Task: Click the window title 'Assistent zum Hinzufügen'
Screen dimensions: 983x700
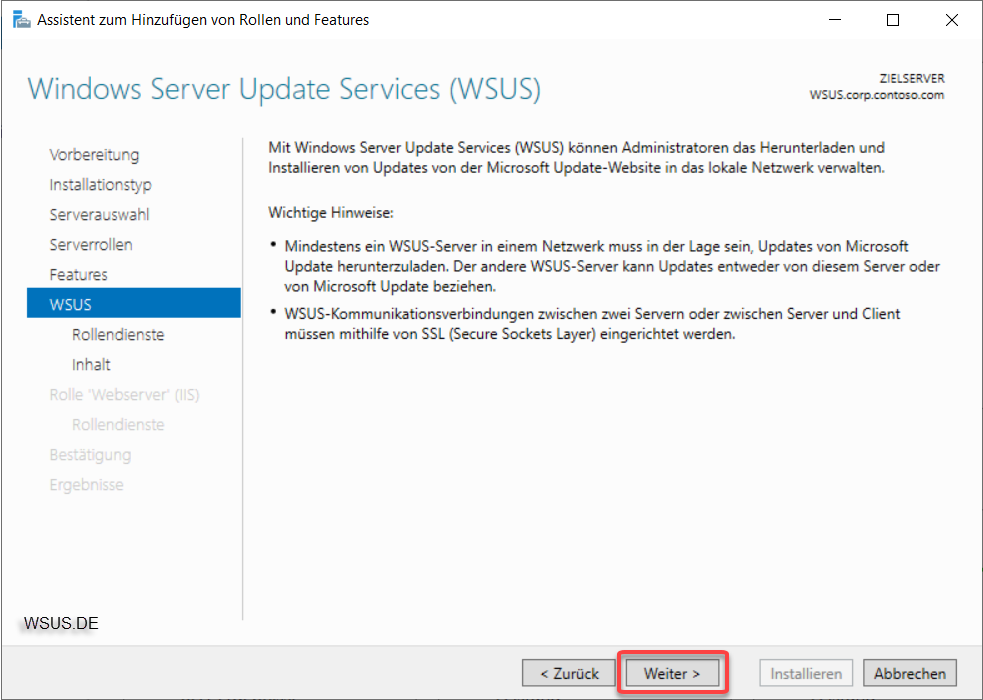Action: click(203, 20)
